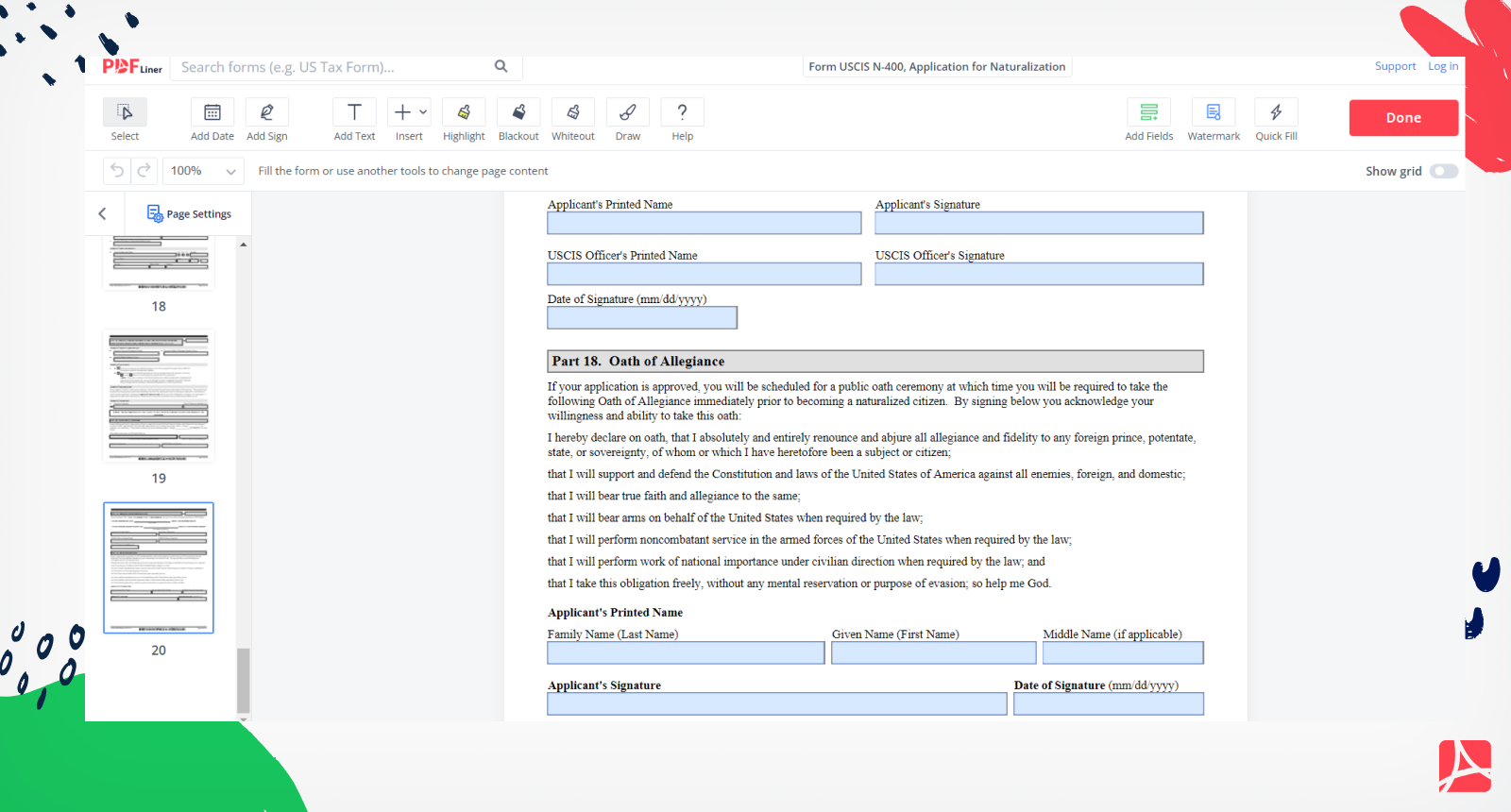Expand the 100% zoom level dropdown

pyautogui.click(x=203, y=171)
